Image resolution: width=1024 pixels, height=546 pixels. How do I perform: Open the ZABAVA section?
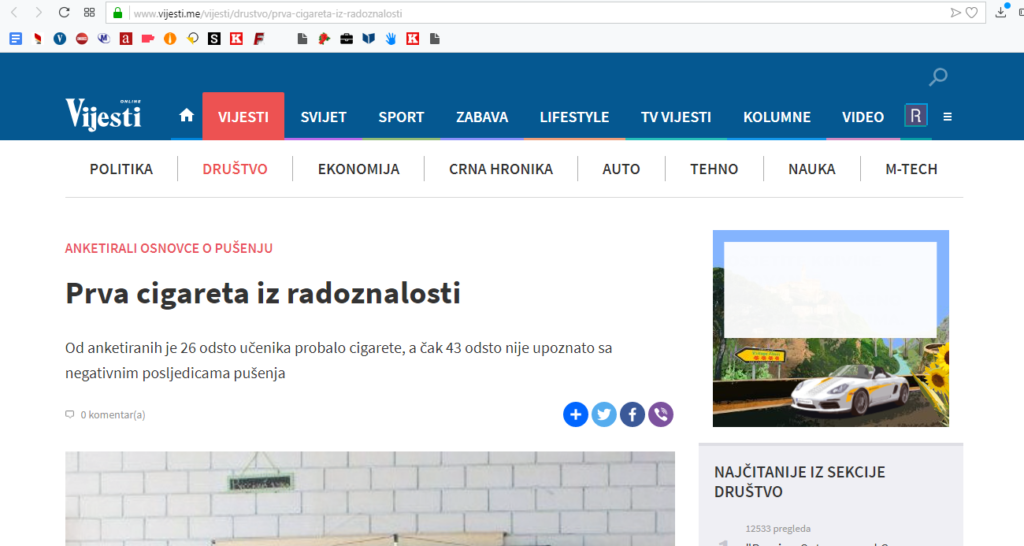click(x=482, y=117)
